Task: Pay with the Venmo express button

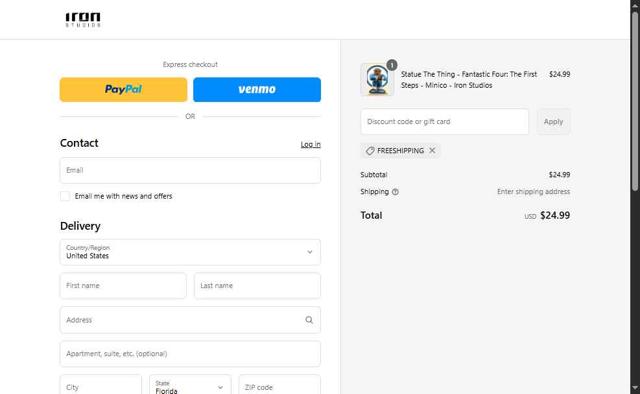Action: coord(257,89)
